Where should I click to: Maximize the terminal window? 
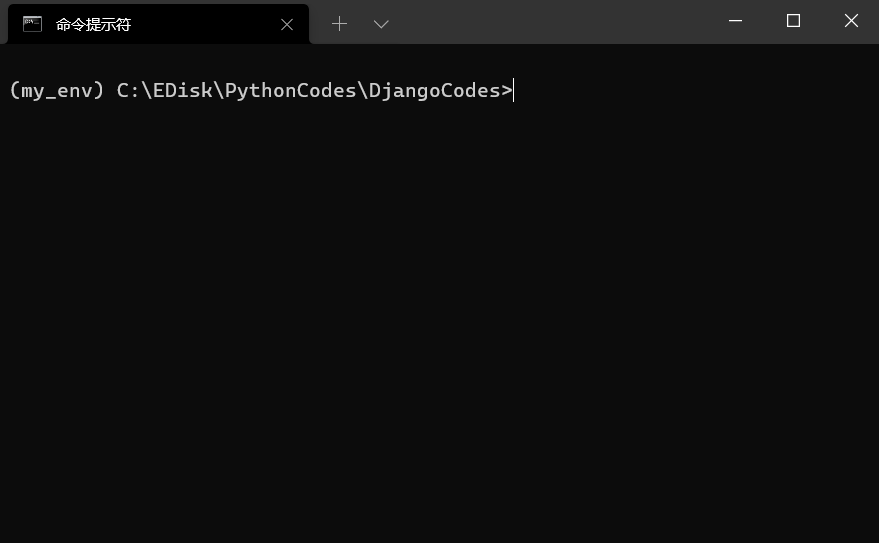793,21
